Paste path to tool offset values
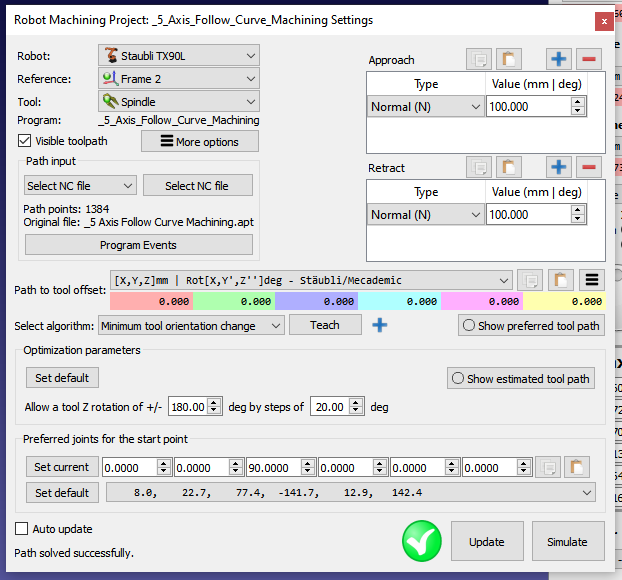Screen dimensions: 622x580 click(561, 280)
